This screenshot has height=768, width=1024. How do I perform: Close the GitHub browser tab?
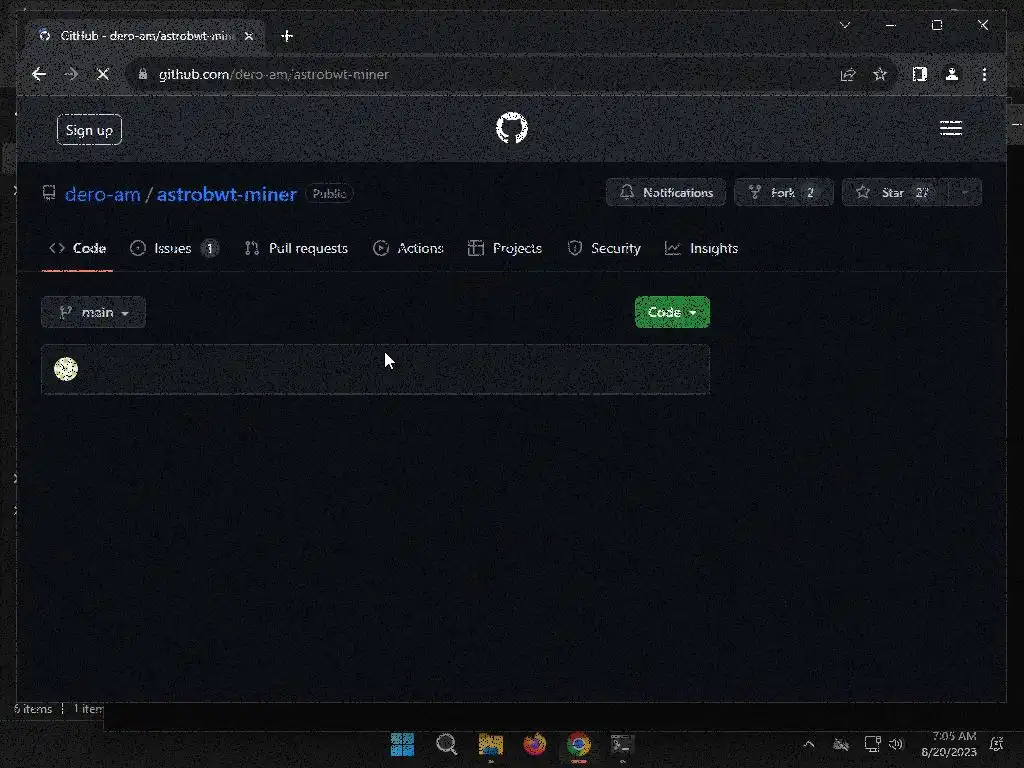pyautogui.click(x=249, y=36)
